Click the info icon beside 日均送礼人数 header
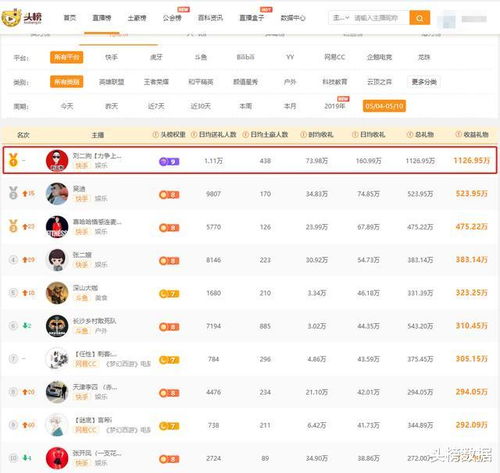 tap(194, 135)
